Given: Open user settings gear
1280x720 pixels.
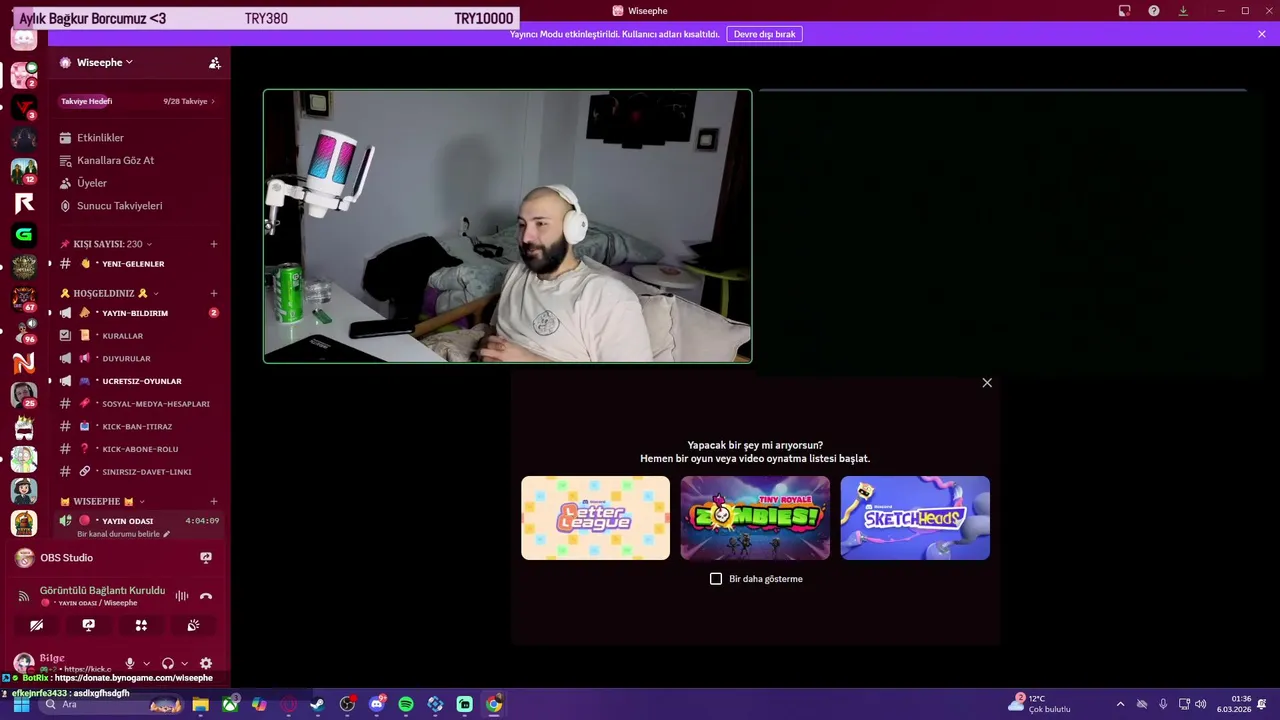Looking at the screenshot, I should click(x=206, y=663).
